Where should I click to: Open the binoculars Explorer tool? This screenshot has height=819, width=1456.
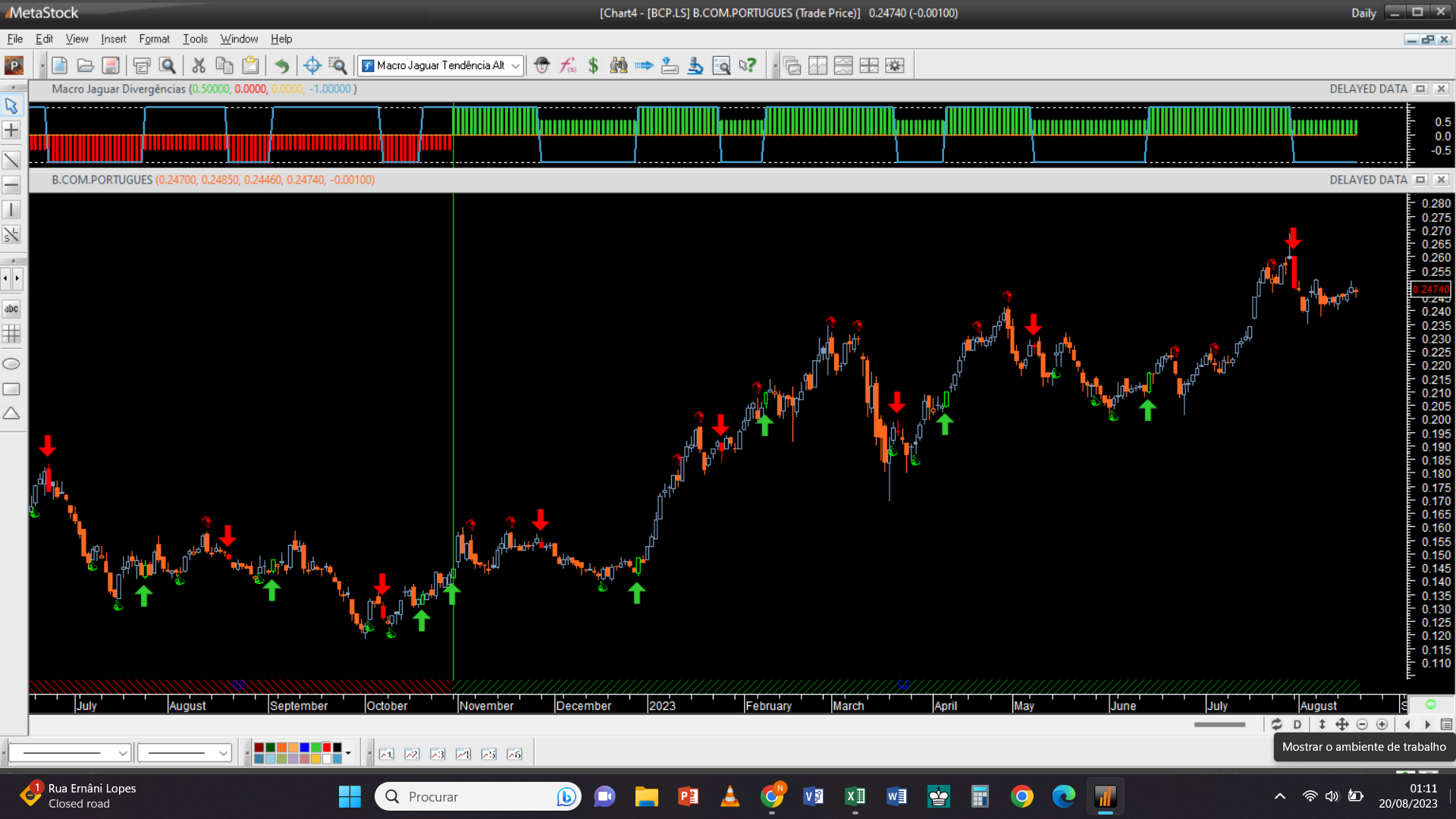619,66
